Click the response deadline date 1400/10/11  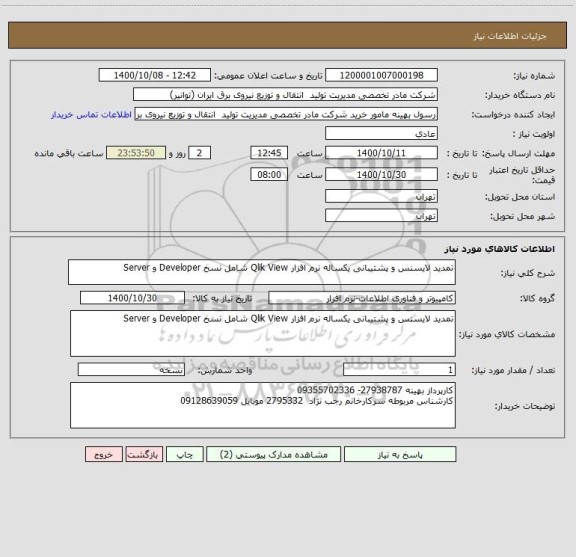(381, 153)
